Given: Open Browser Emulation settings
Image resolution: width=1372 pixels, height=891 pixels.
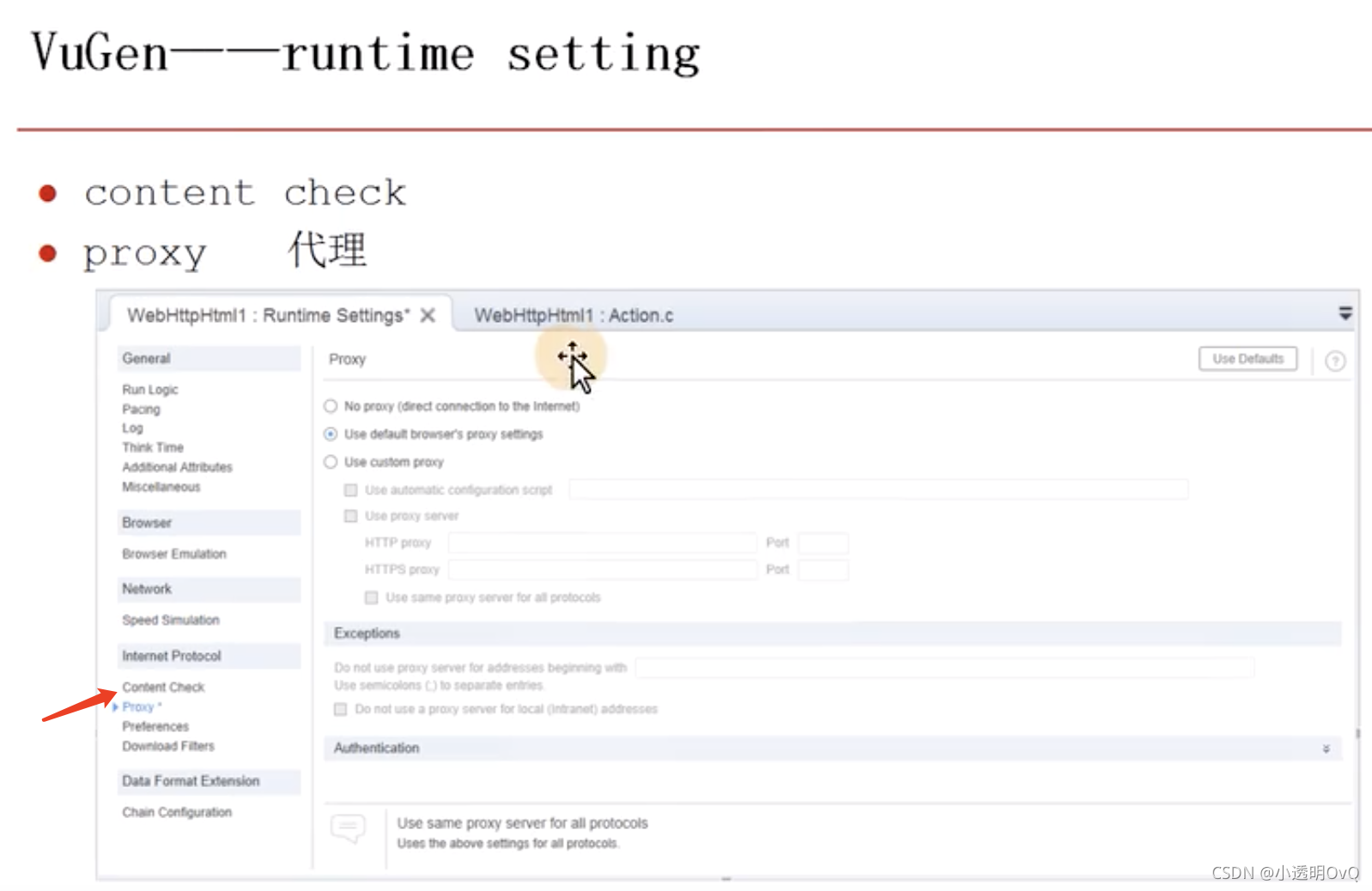Looking at the screenshot, I should (174, 554).
